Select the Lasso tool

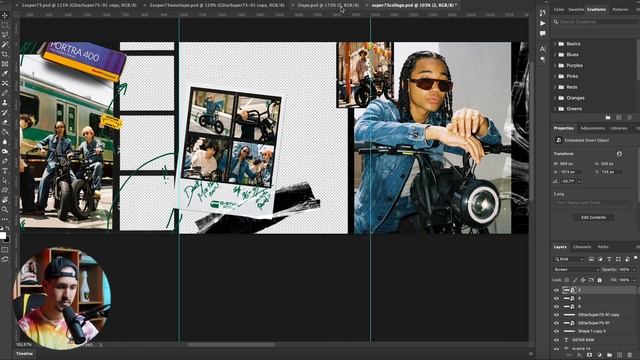click(5, 35)
